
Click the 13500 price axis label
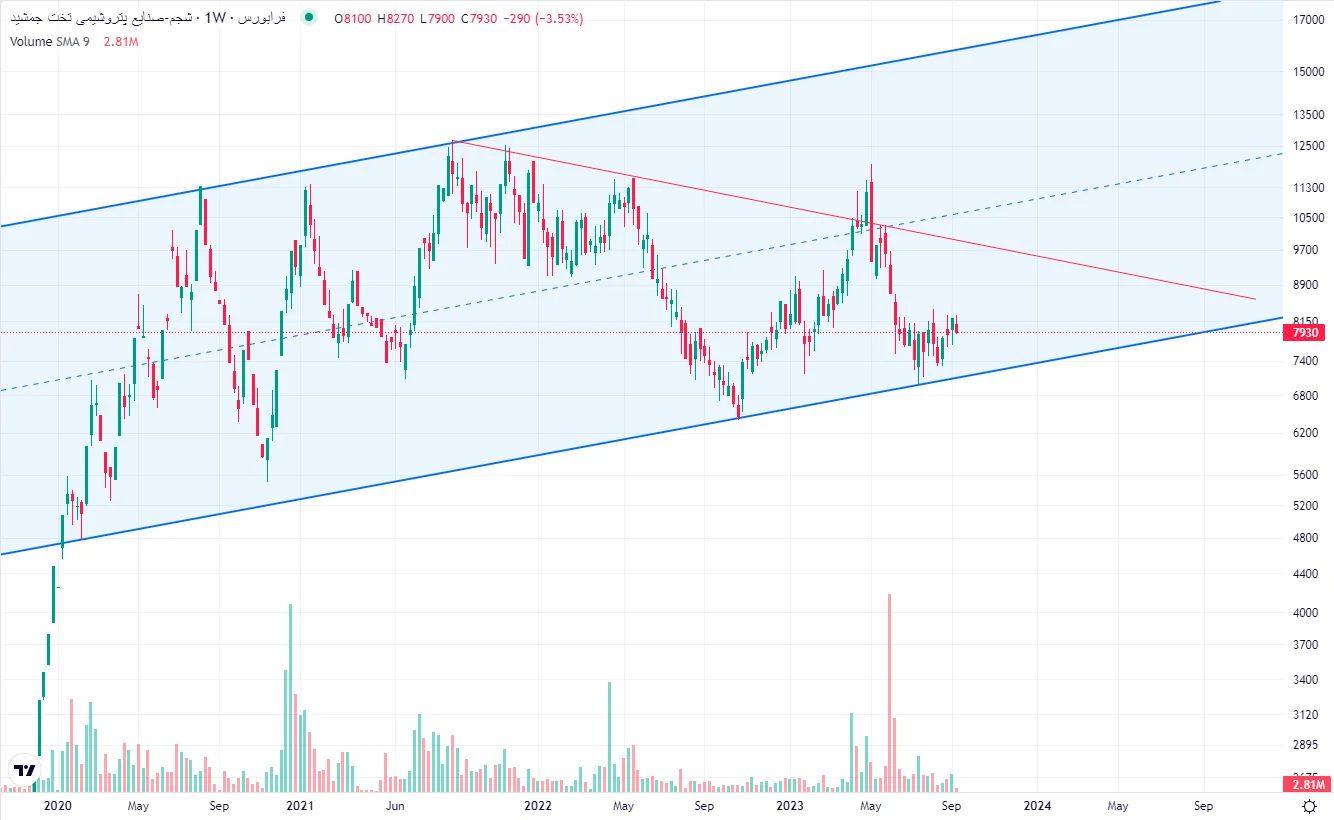click(1308, 115)
